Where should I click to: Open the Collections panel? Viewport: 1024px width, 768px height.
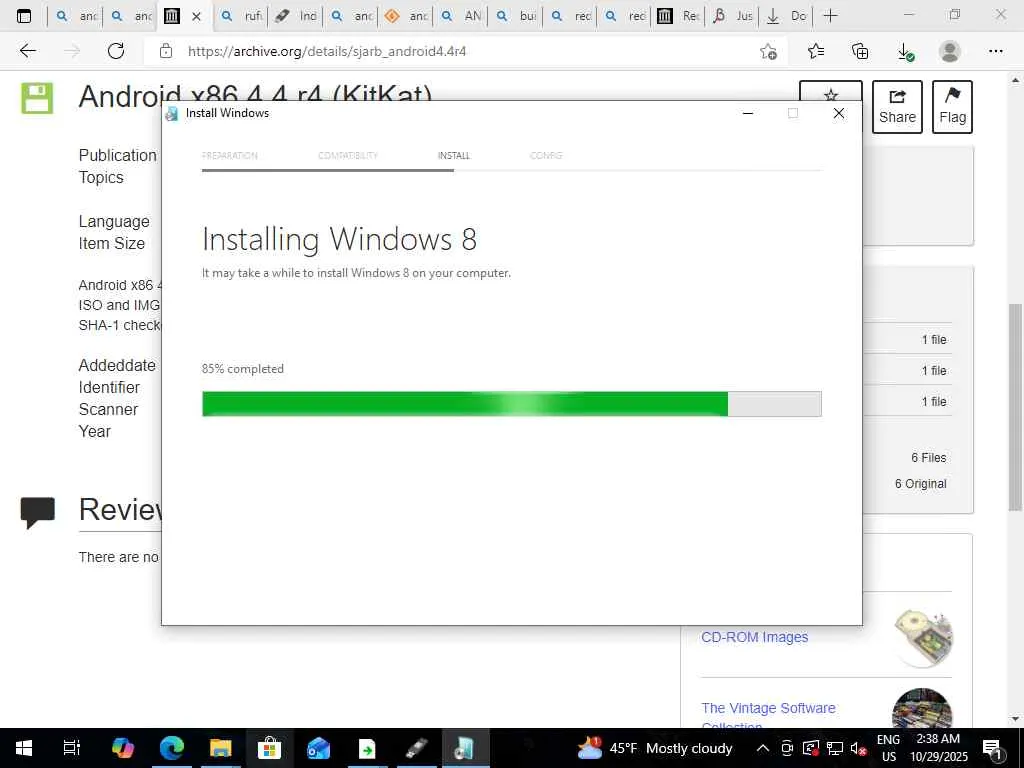[860, 51]
